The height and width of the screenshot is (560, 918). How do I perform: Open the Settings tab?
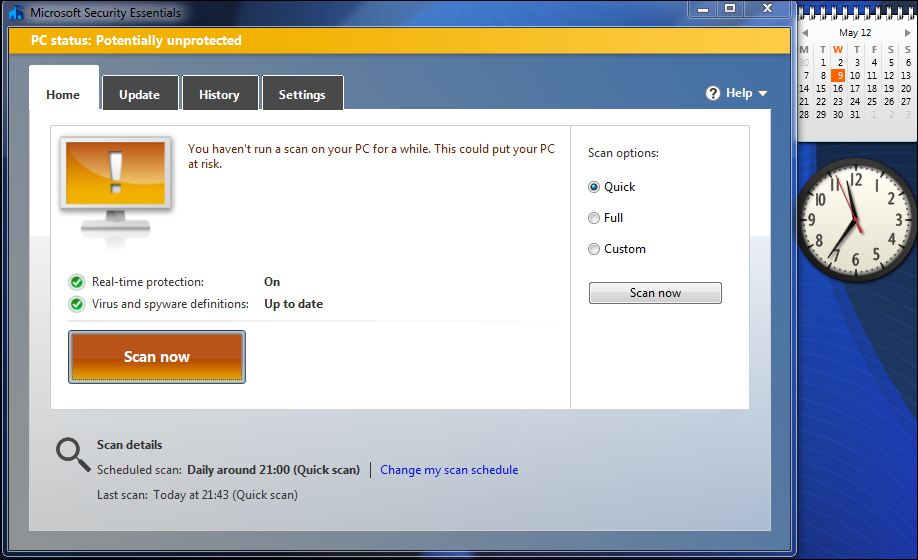tap(302, 94)
